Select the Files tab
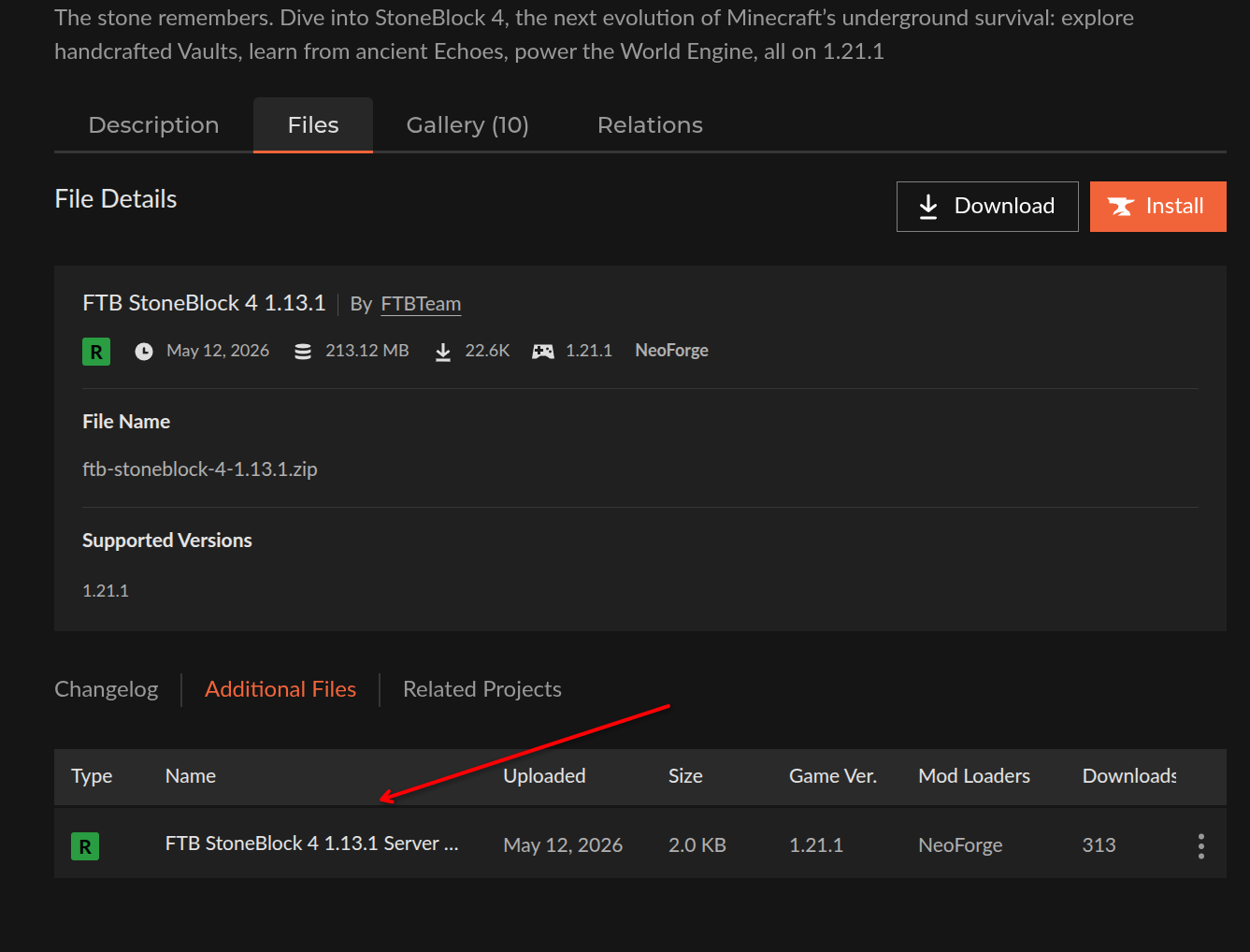Screen dimensions: 1250x952 (x=313, y=125)
